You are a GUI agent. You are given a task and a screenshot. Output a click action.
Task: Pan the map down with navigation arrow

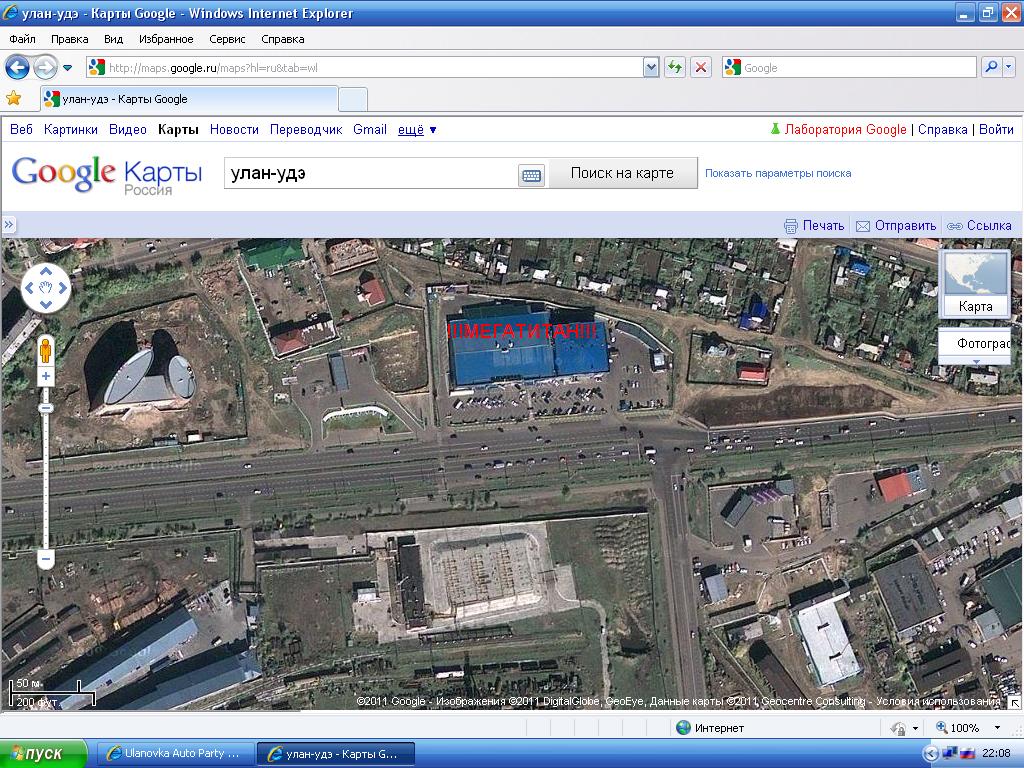(x=46, y=304)
